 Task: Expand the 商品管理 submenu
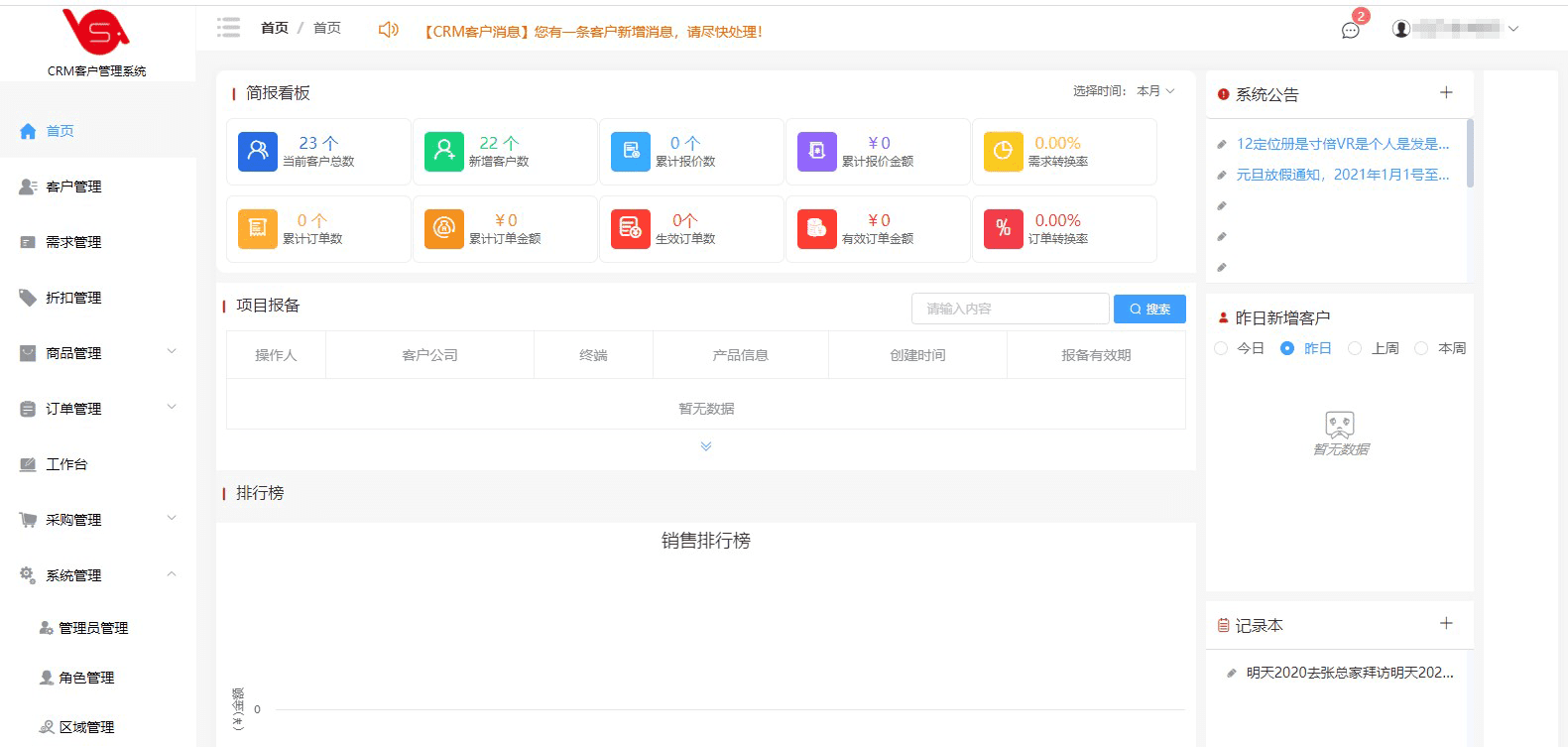tap(172, 351)
